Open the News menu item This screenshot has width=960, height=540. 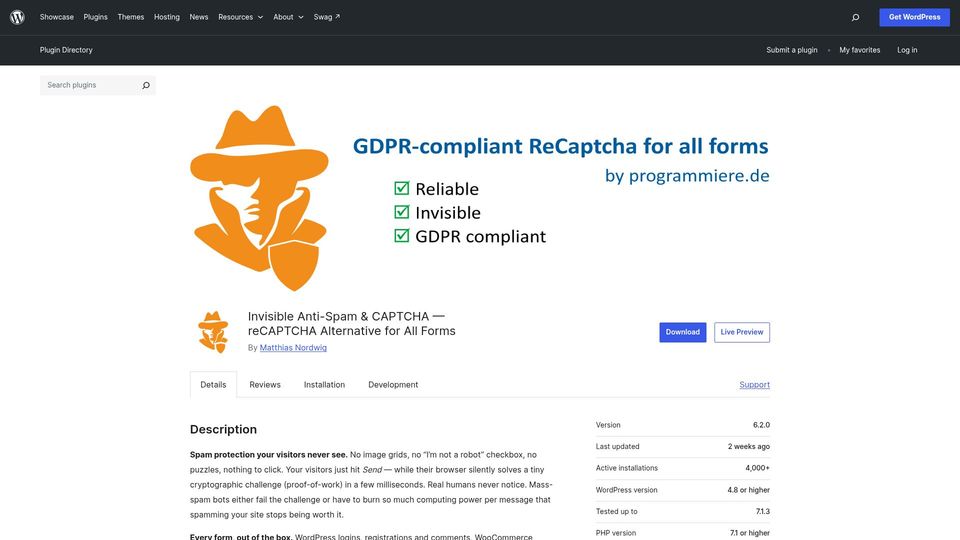click(199, 17)
